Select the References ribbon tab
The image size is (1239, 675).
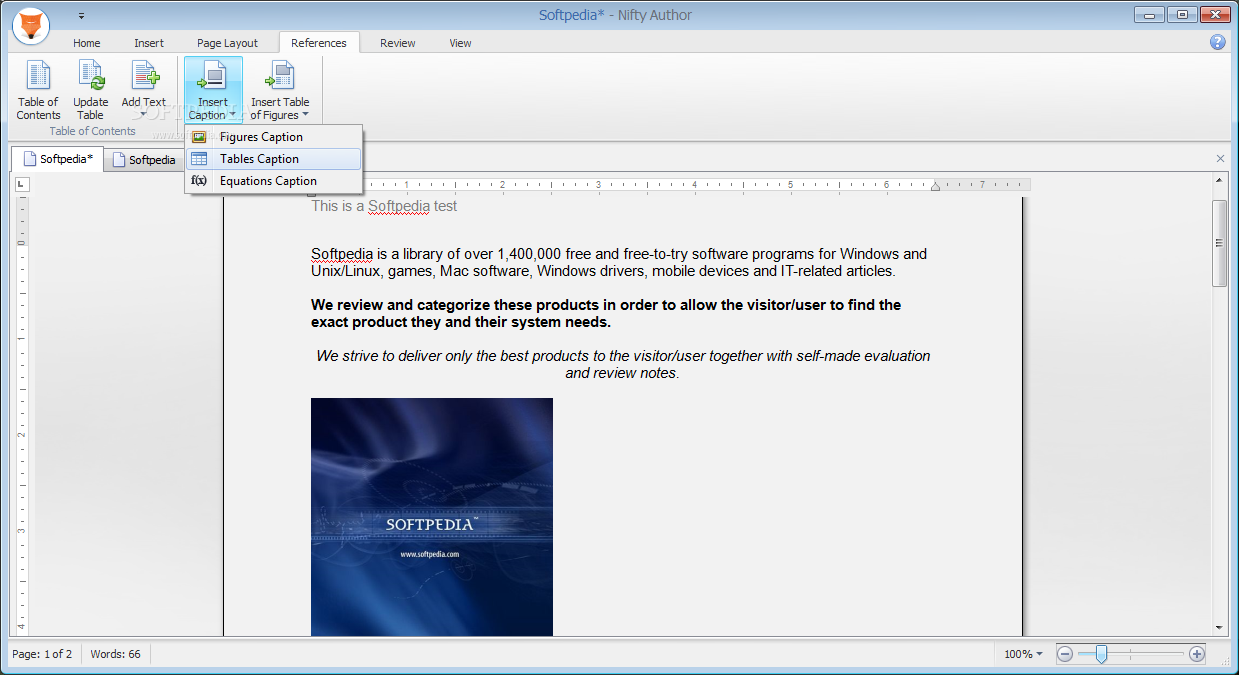(x=319, y=43)
